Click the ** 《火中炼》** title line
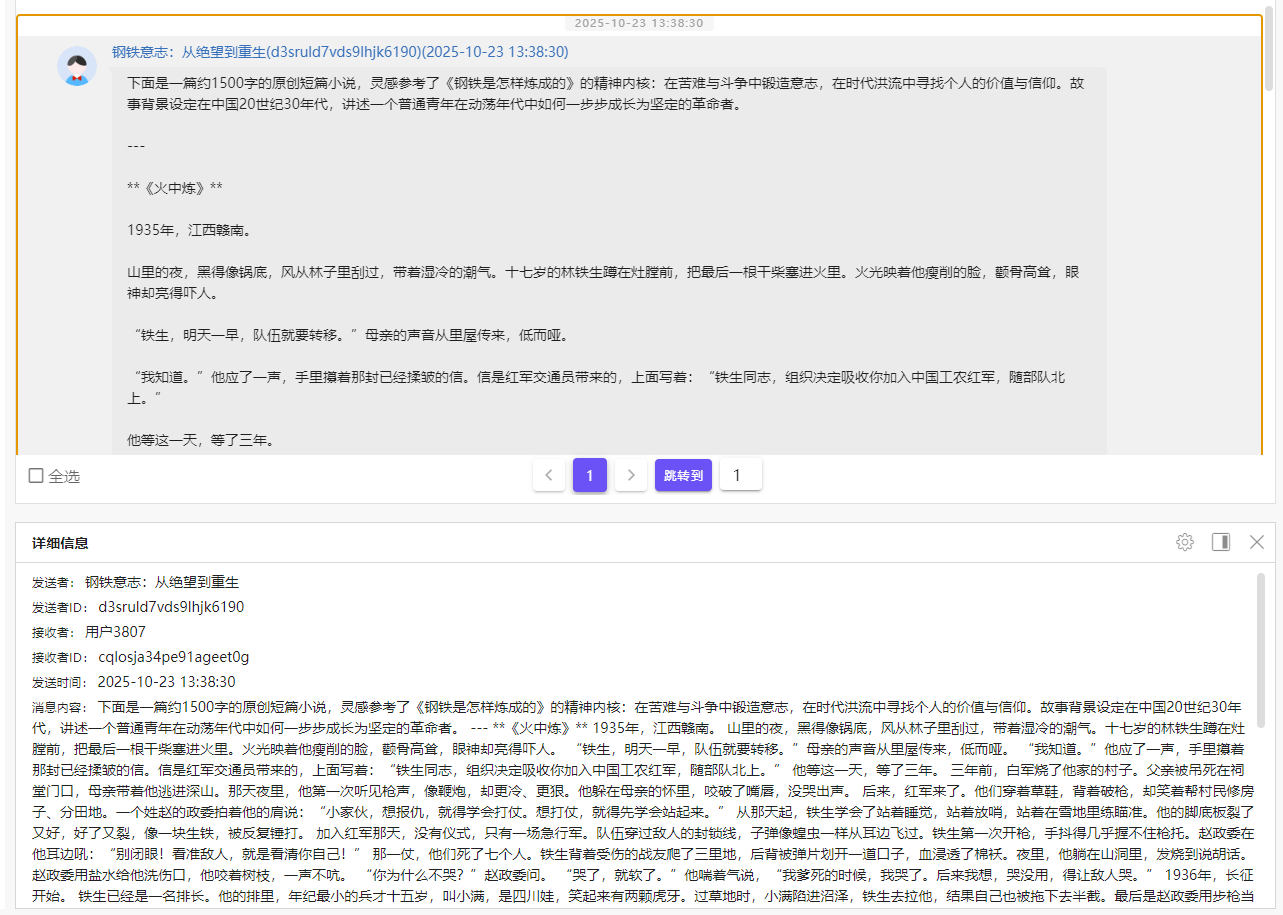1283x915 pixels. click(x=175, y=188)
